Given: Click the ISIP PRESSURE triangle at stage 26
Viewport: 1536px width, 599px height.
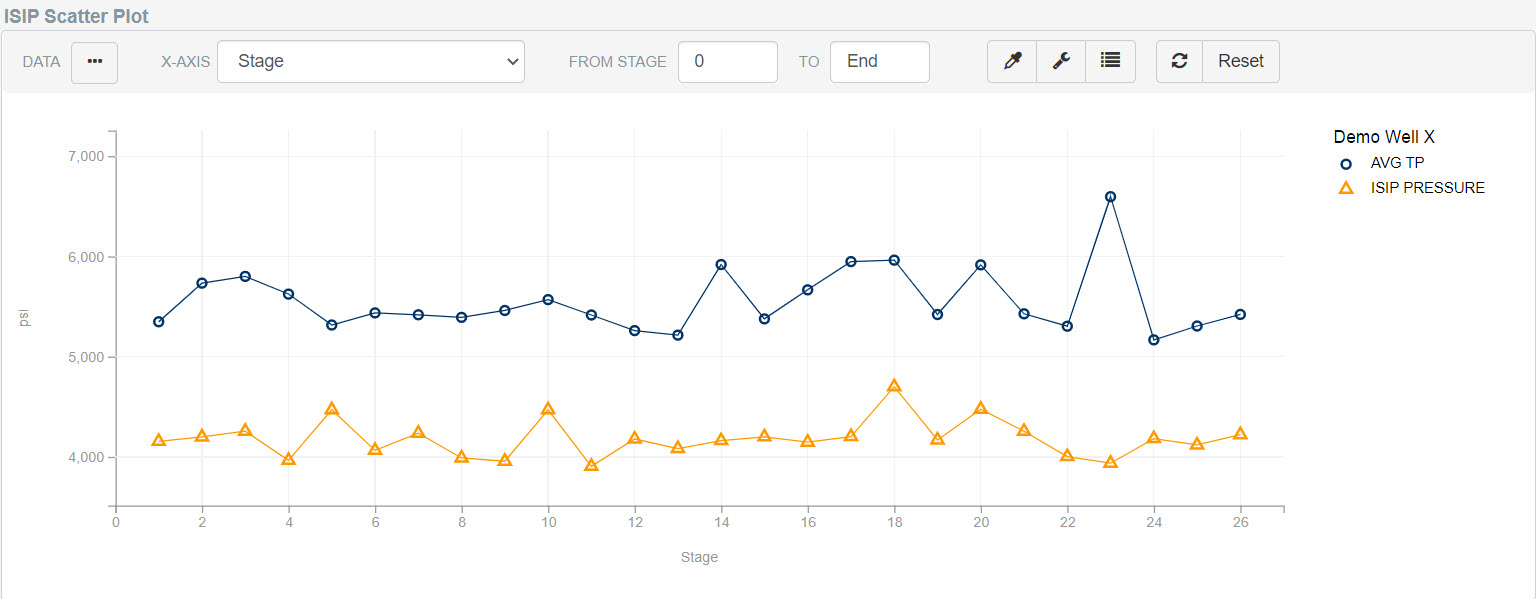Looking at the screenshot, I should click(x=1240, y=434).
